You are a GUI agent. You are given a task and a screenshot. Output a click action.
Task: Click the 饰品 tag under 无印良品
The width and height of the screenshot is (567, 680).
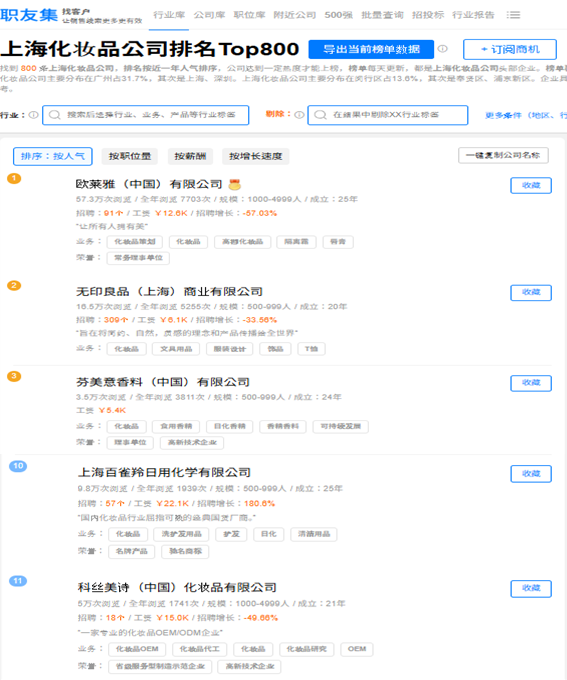click(275, 349)
